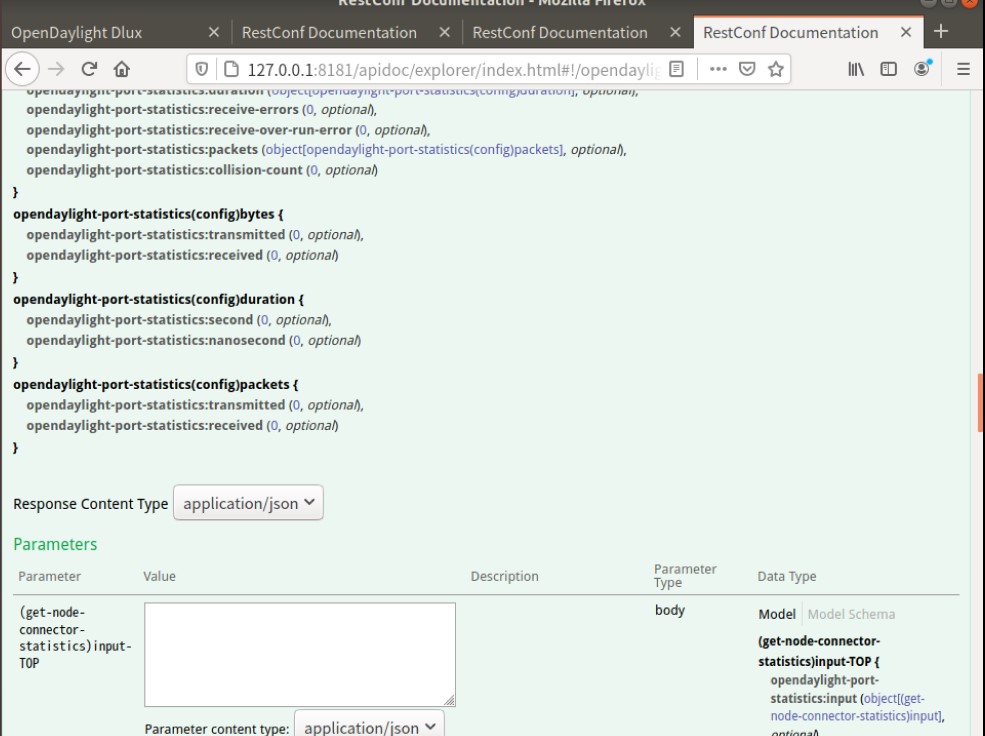Open Response Content Type dropdown
The height and width of the screenshot is (736, 985).
[x=248, y=502]
